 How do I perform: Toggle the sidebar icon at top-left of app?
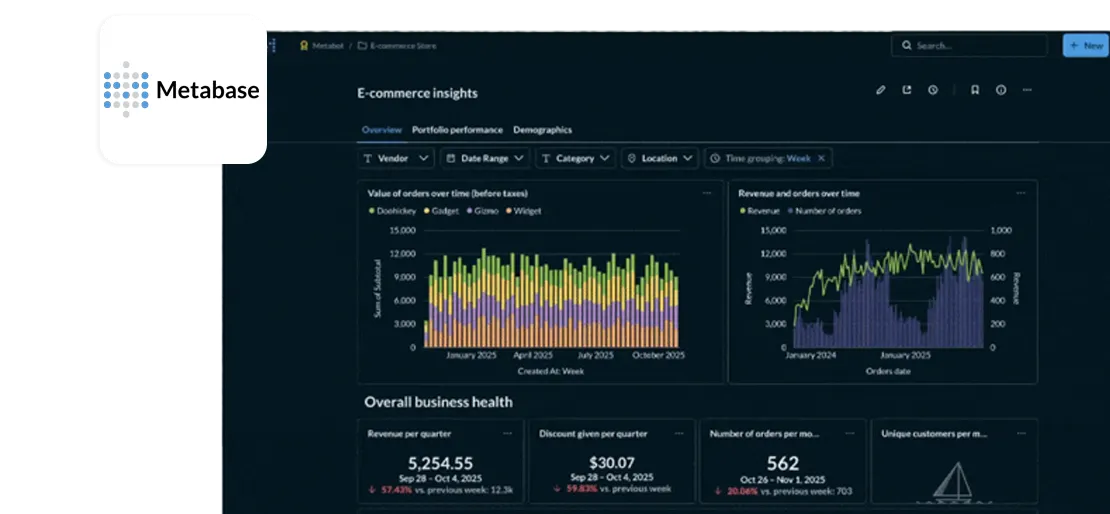coord(273,45)
